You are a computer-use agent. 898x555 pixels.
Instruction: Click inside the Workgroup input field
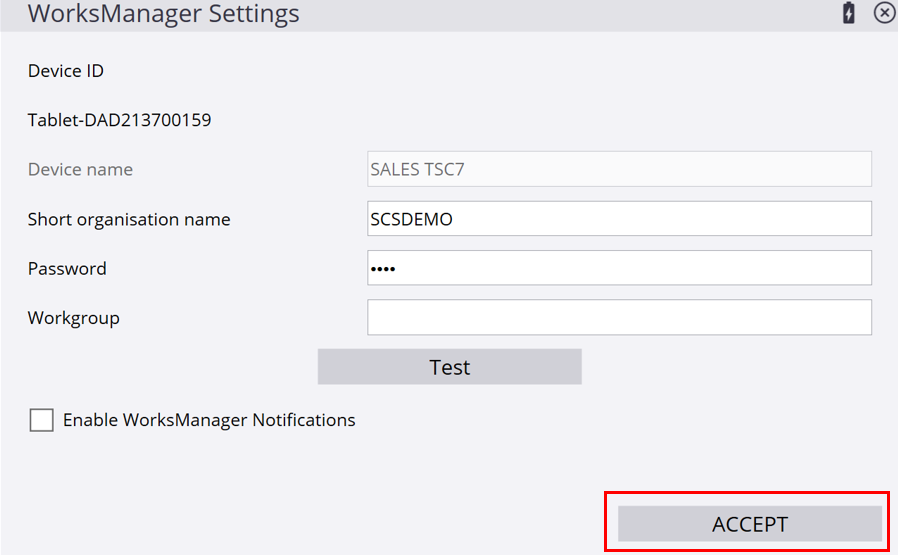[x=620, y=317]
